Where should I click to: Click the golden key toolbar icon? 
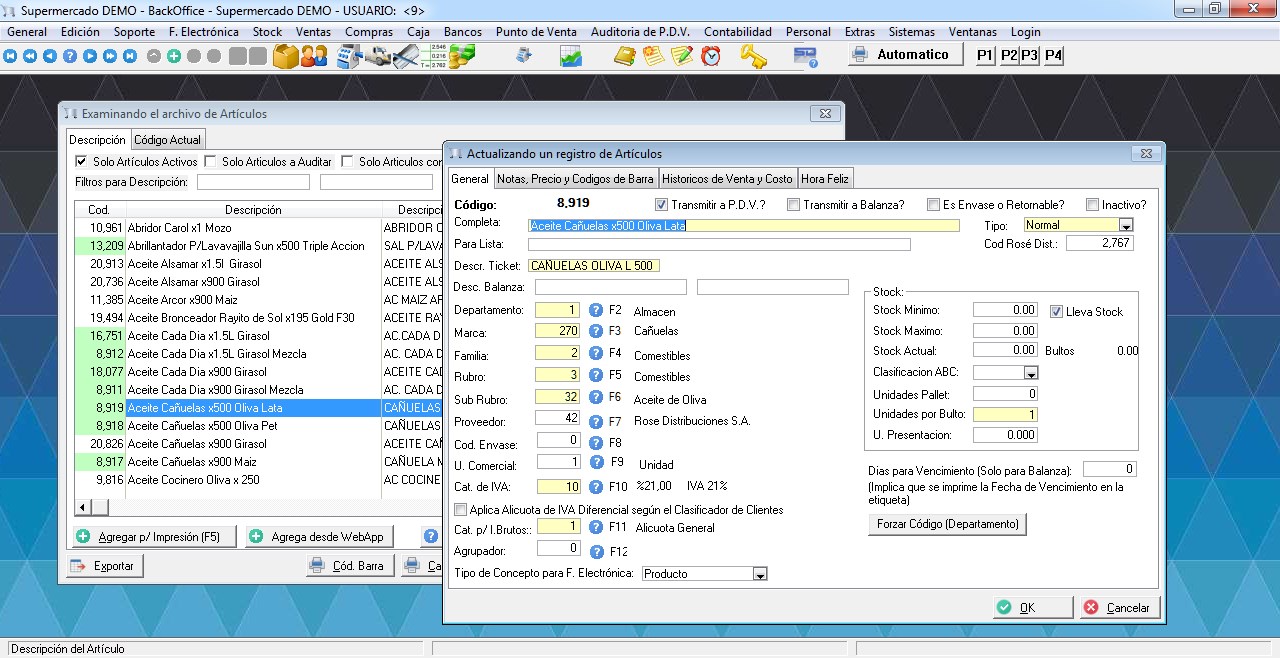click(753, 56)
